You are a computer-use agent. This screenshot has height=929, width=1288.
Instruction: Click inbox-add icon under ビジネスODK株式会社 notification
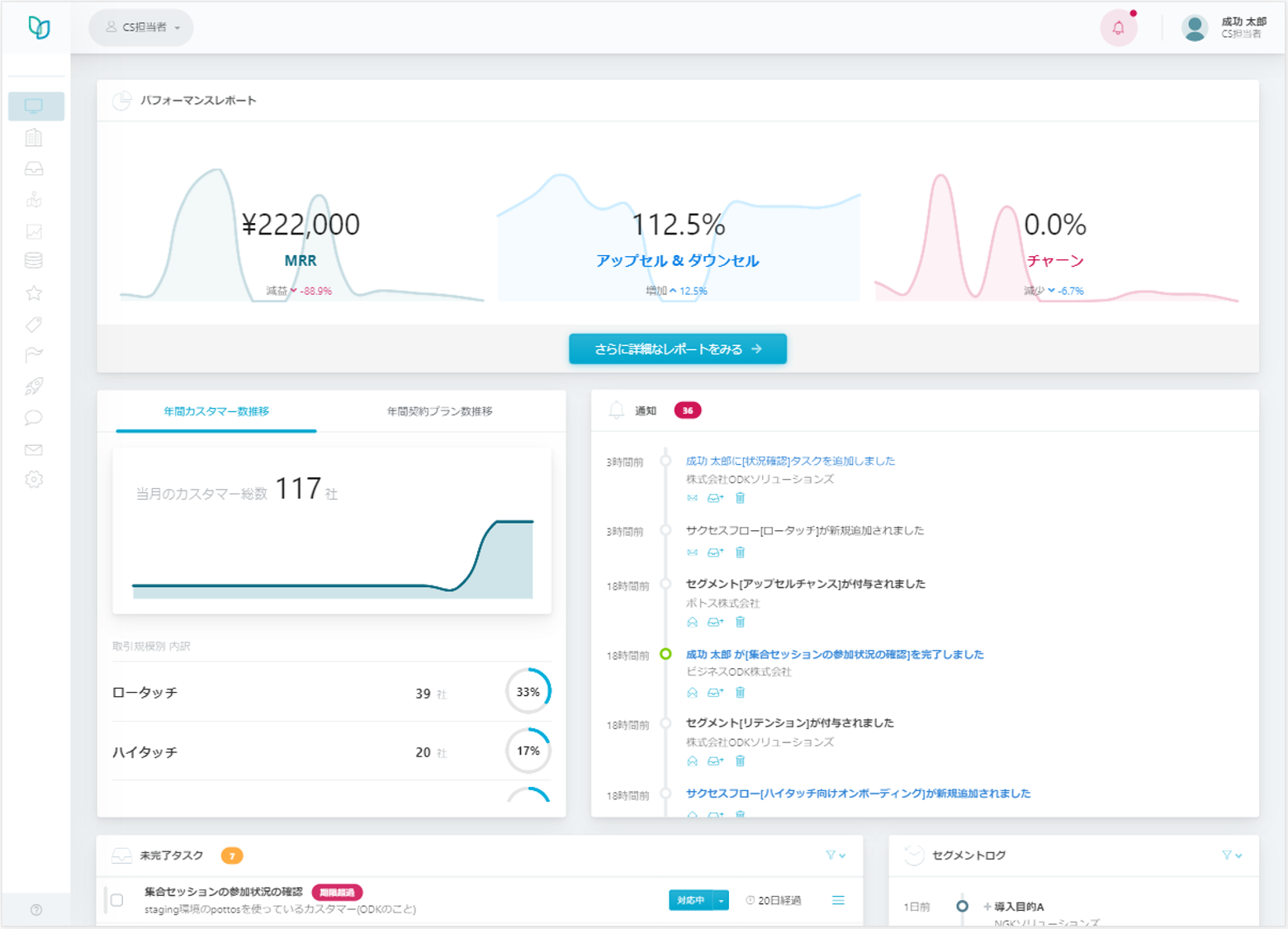click(x=715, y=692)
